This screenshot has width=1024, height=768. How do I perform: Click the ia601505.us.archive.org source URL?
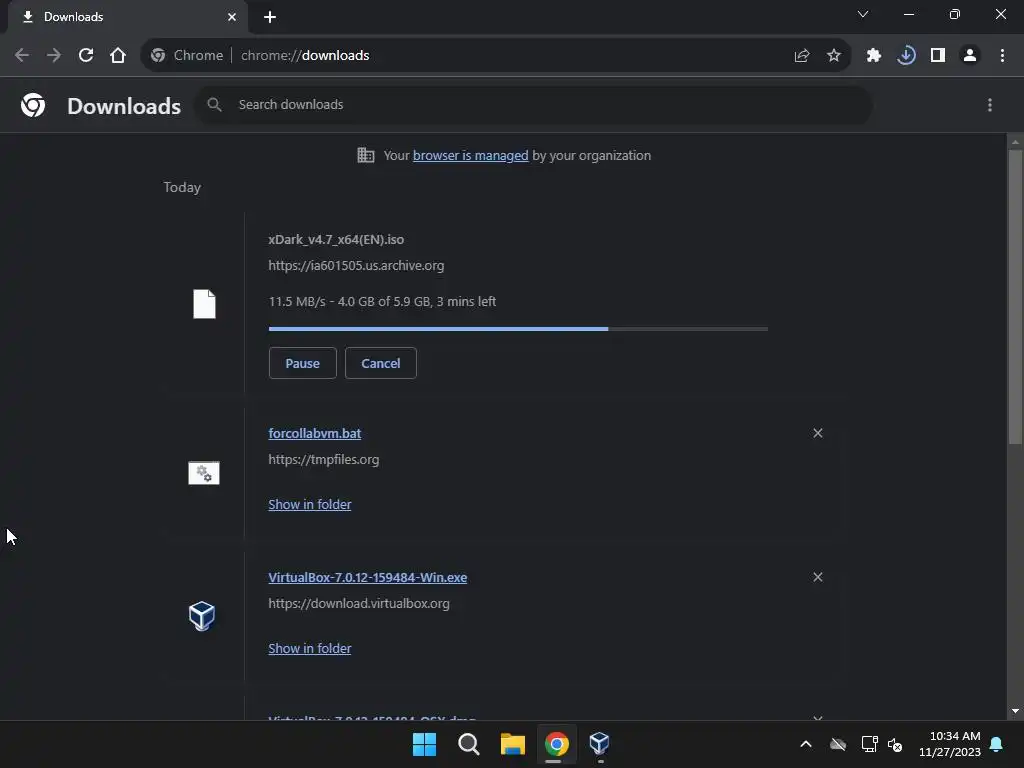[356, 266]
